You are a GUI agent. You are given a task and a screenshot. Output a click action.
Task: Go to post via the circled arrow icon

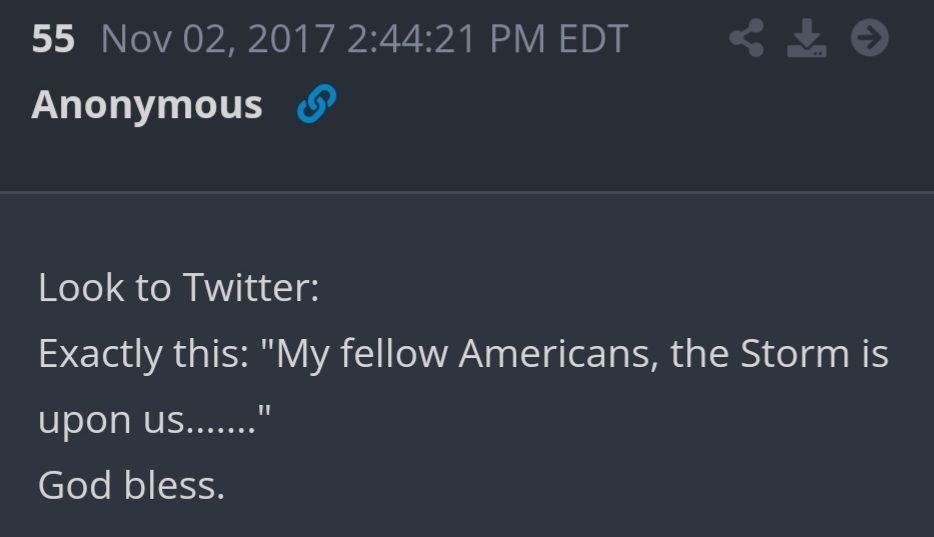coord(870,38)
